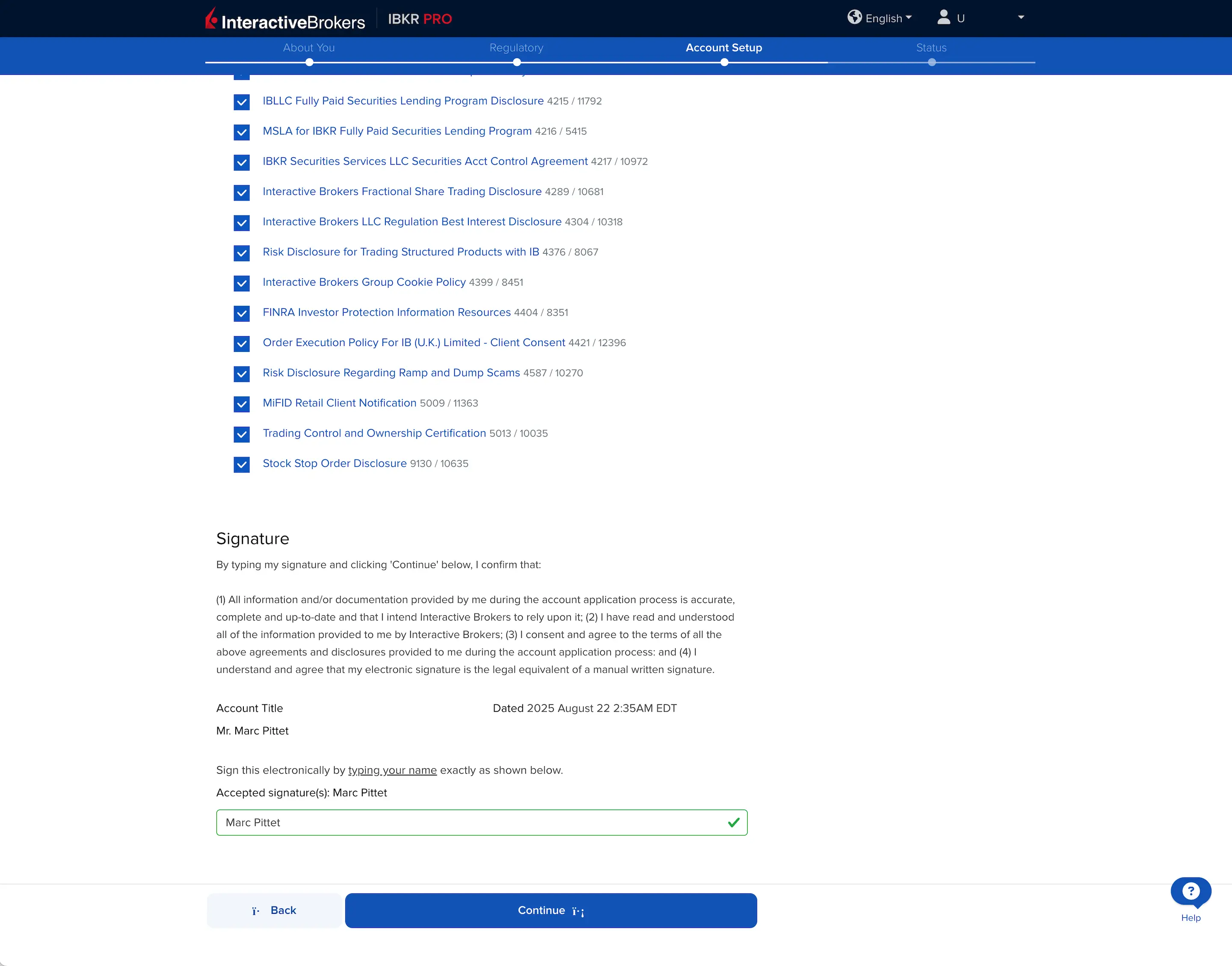Uncheck the MiFID Retail Client Notification checkbox
The image size is (1232, 966).
(x=242, y=404)
